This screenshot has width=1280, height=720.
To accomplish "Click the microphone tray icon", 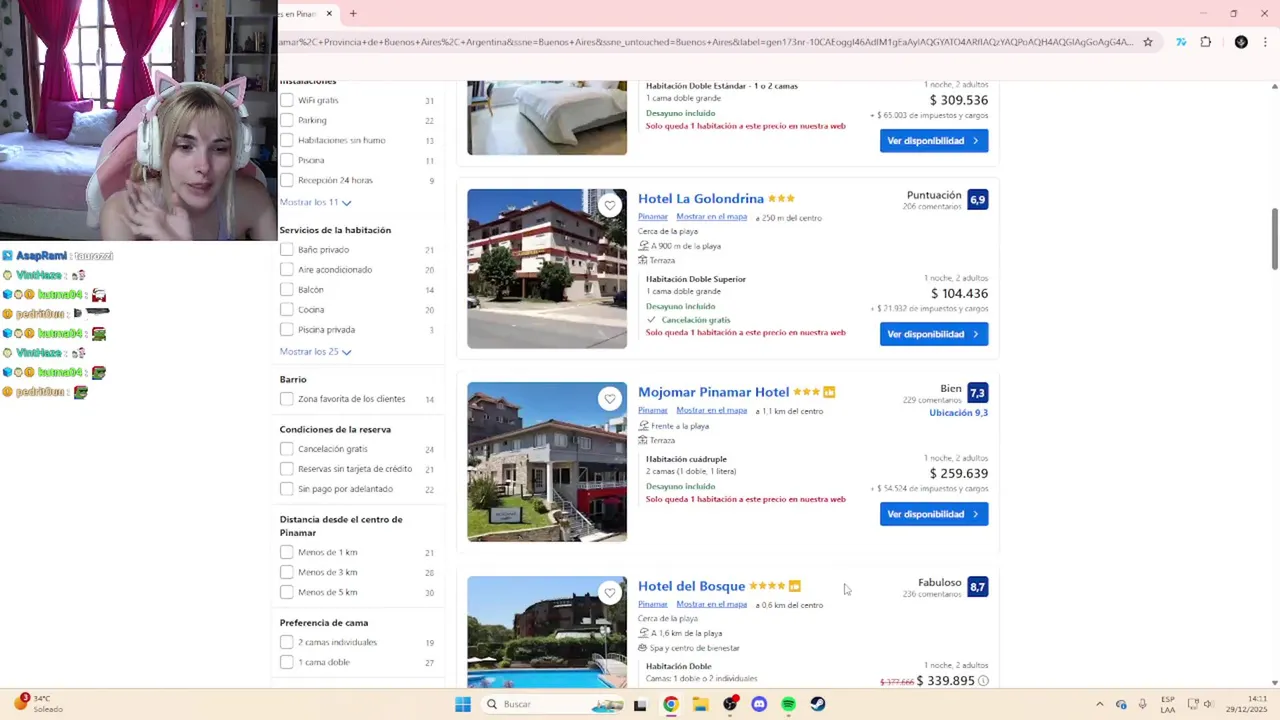I will pos(1142,704).
